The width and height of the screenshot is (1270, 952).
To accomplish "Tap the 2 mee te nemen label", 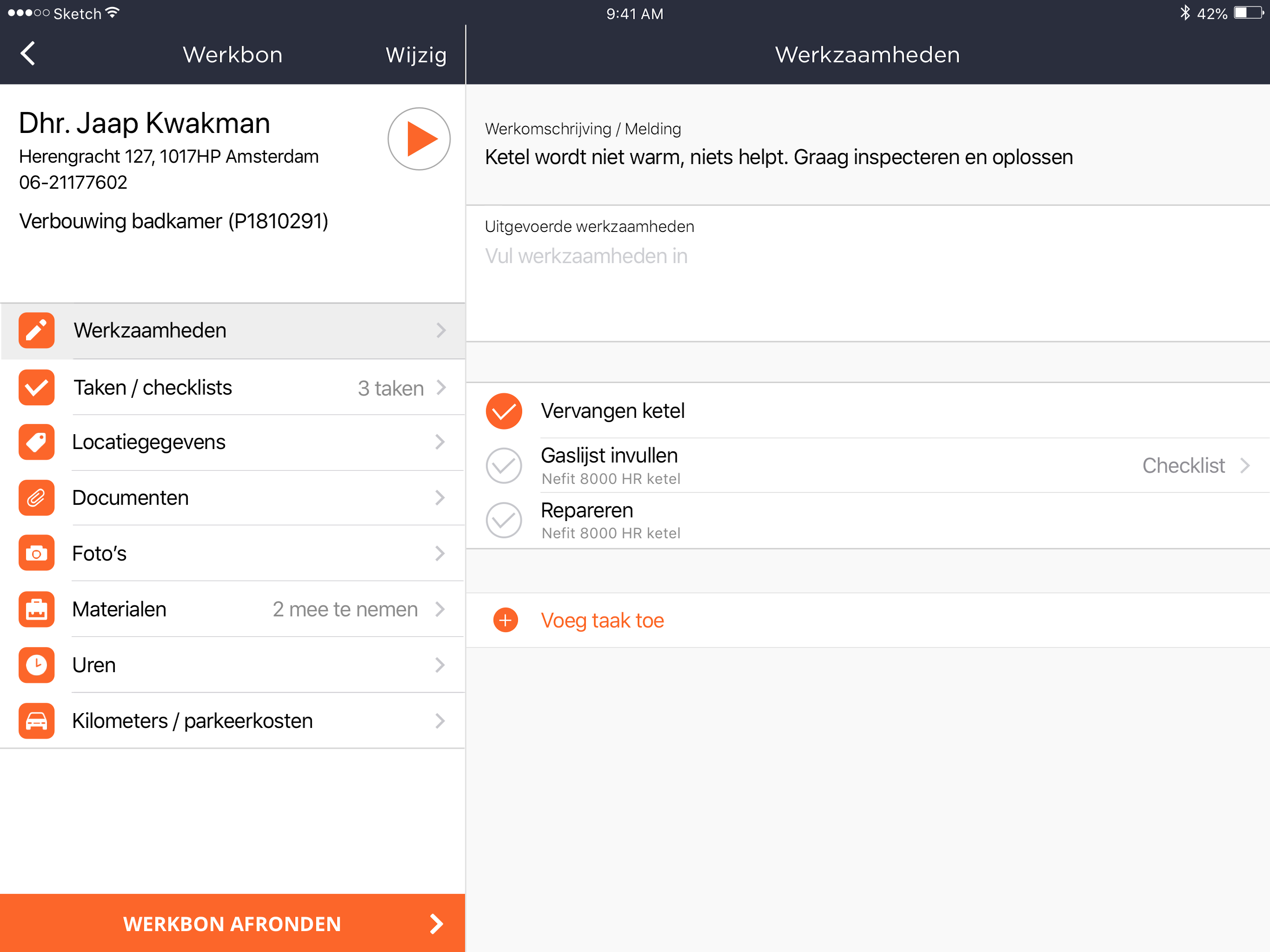I will point(345,609).
